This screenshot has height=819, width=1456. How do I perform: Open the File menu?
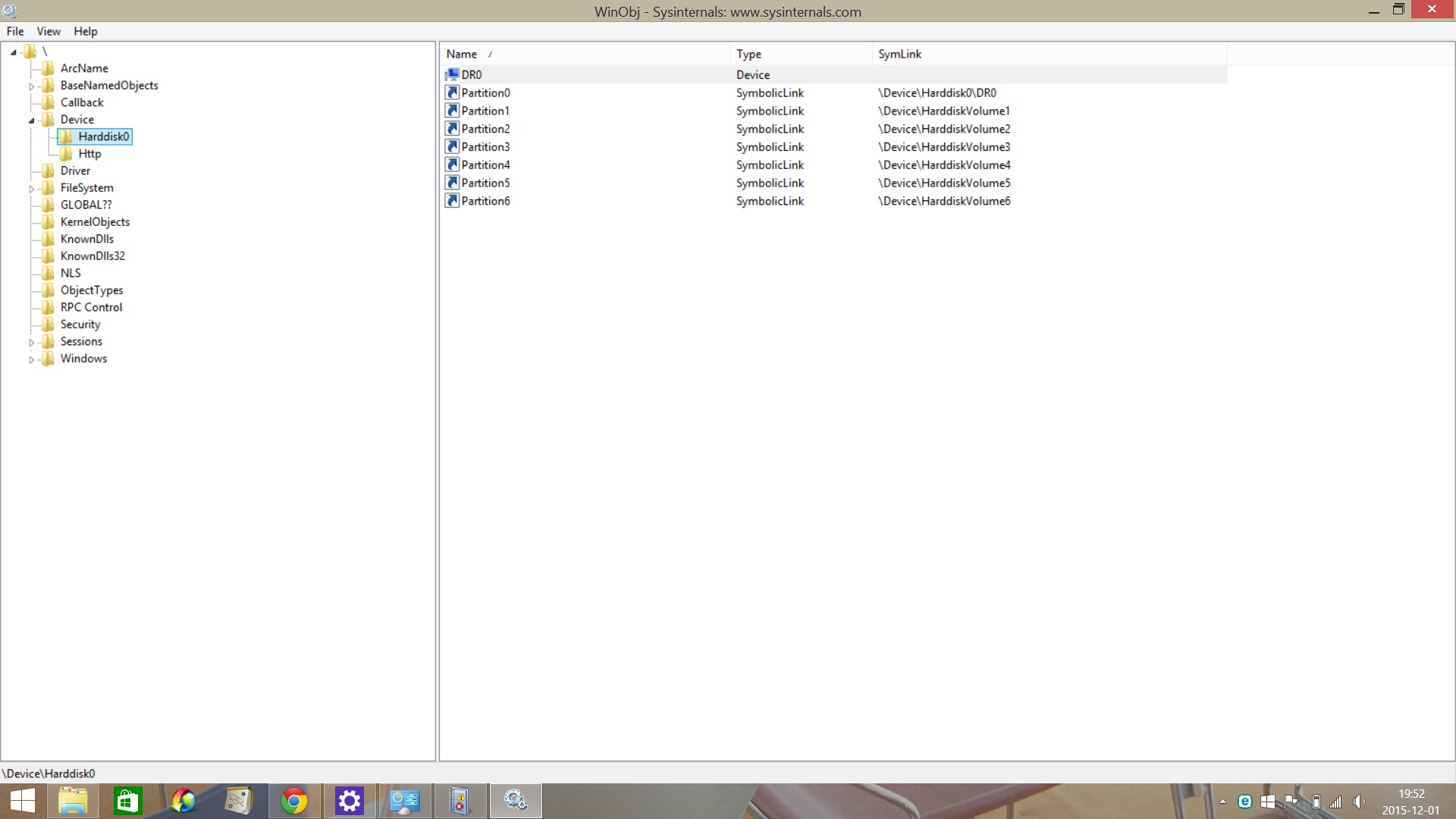pyautogui.click(x=15, y=31)
